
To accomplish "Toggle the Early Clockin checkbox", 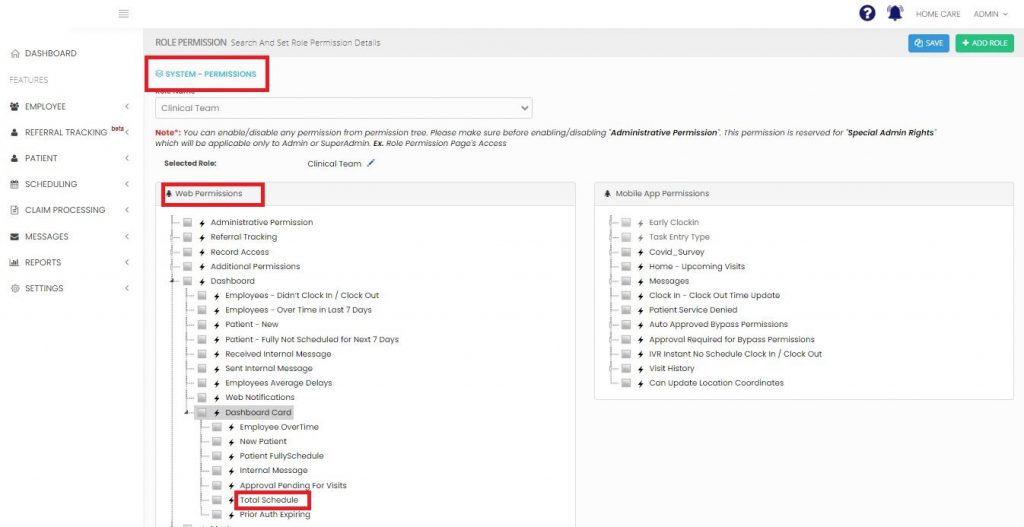I will [626, 223].
